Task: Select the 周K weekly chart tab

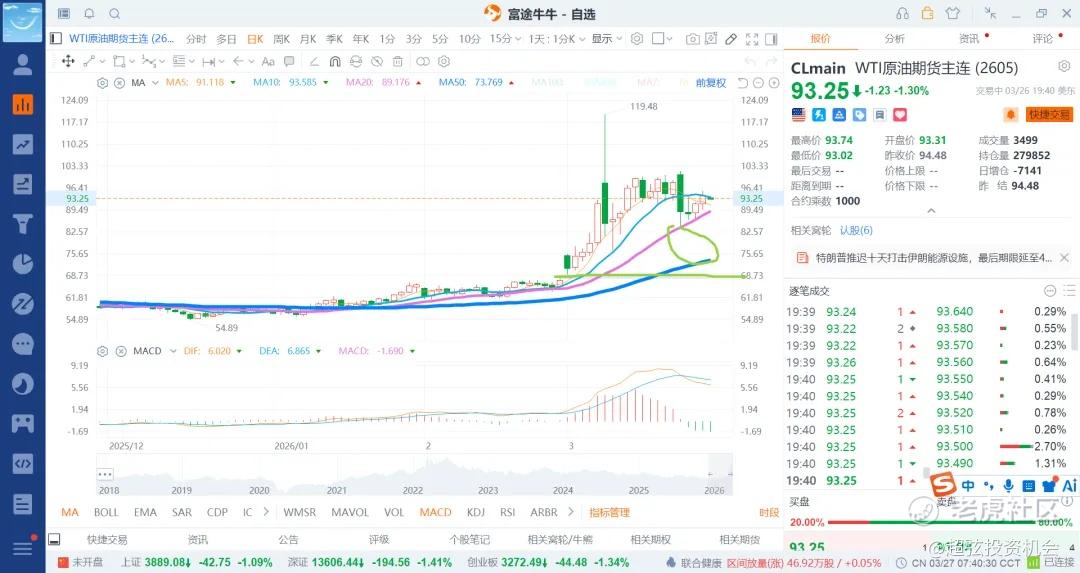Action: click(x=281, y=39)
